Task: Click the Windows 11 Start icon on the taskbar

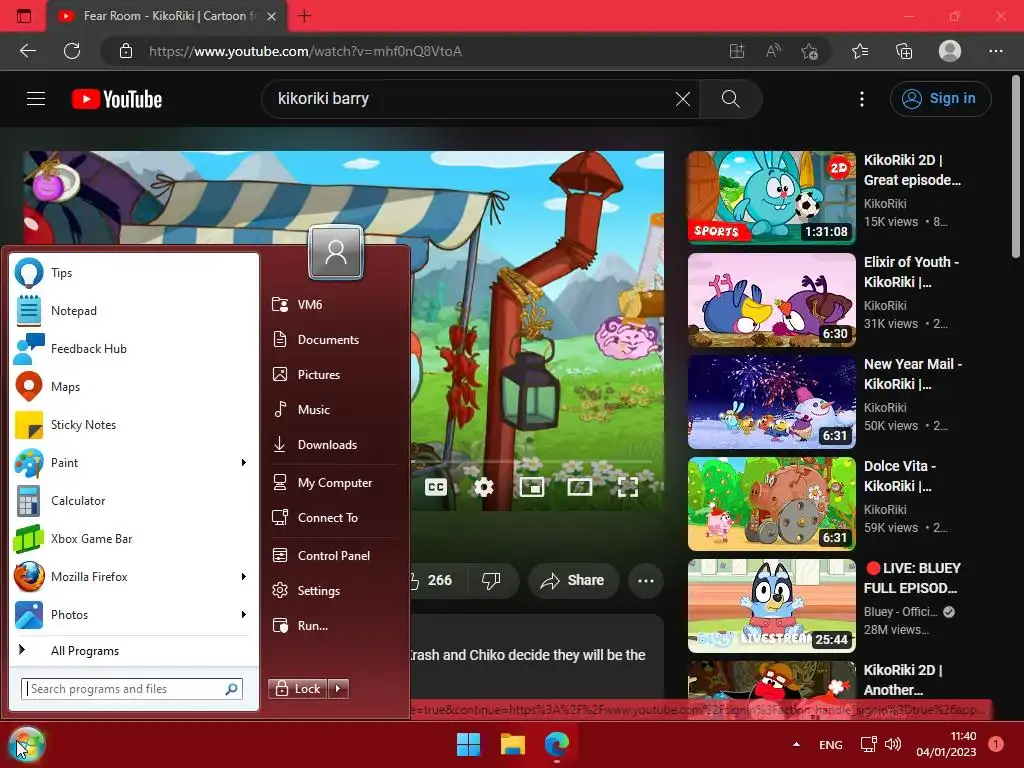Action: 468,744
